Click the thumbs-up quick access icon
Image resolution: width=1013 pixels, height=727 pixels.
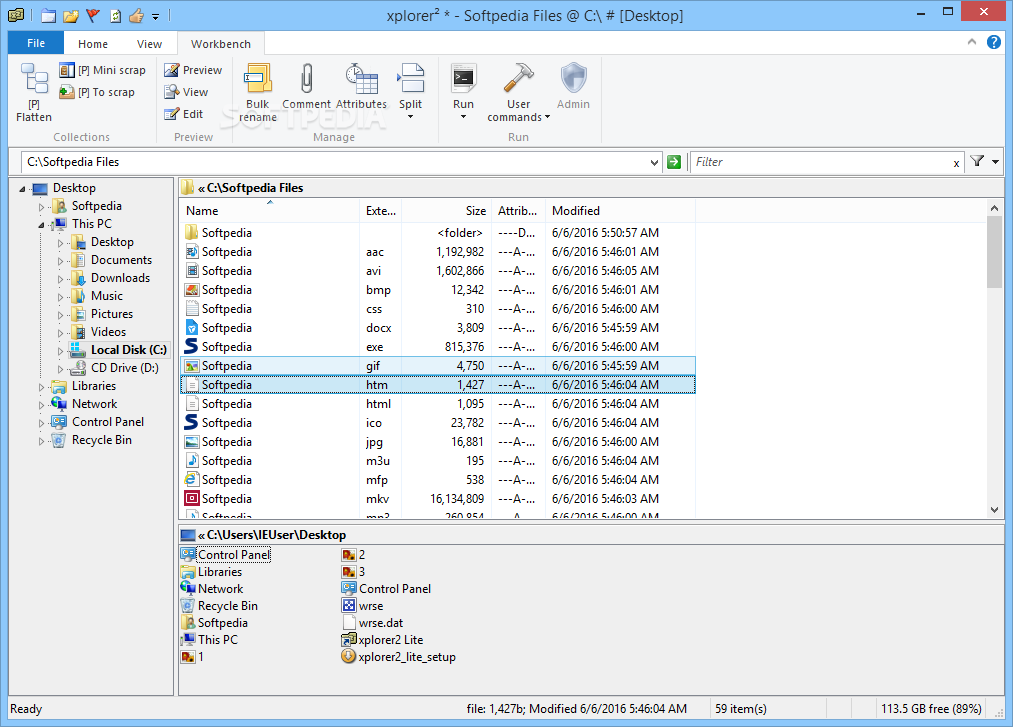[x=136, y=15]
